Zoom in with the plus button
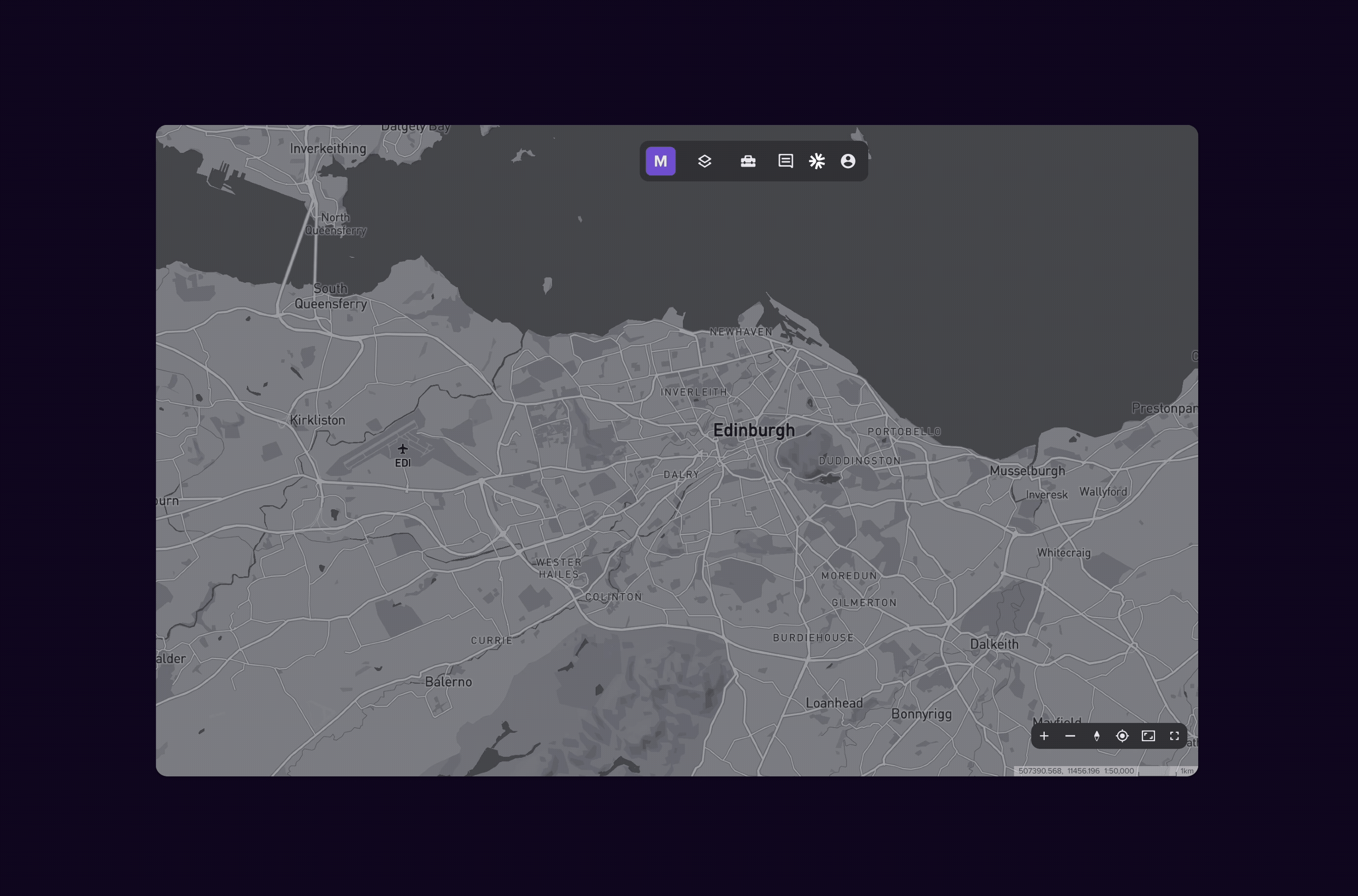This screenshot has height=896, width=1358. 1044,736
